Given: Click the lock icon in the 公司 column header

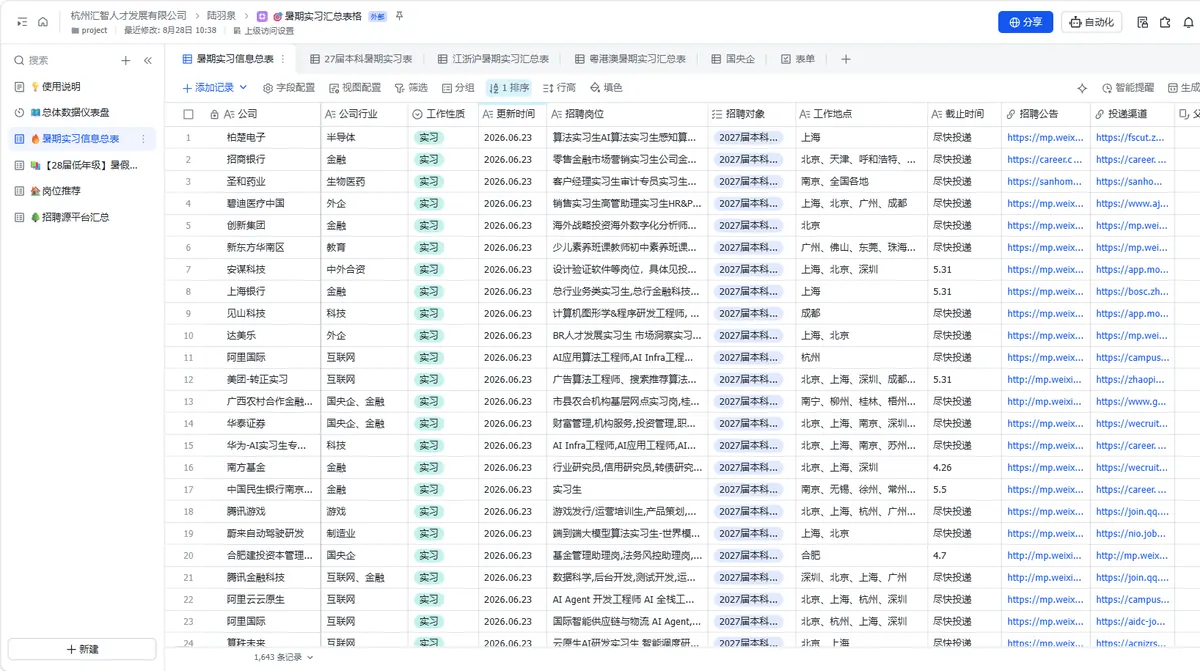Looking at the screenshot, I should (x=214, y=115).
